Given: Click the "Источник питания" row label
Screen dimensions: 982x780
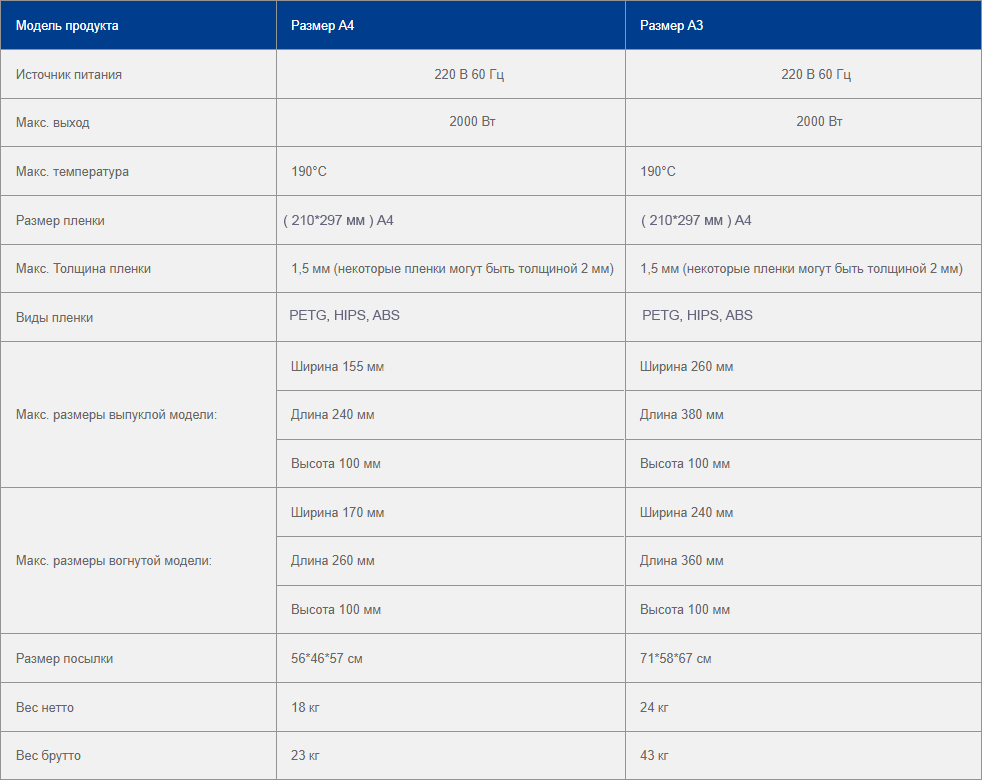Looking at the screenshot, I should click(69, 75).
